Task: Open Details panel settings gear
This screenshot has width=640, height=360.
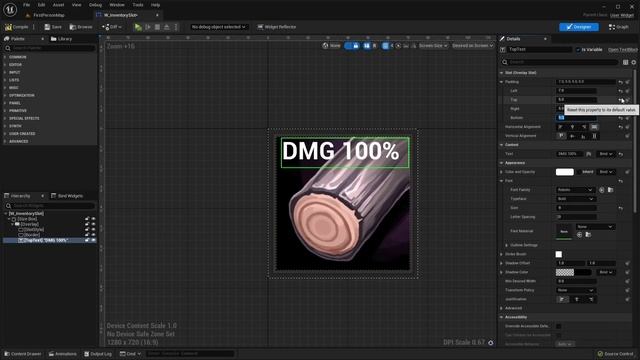Action: tap(633, 62)
